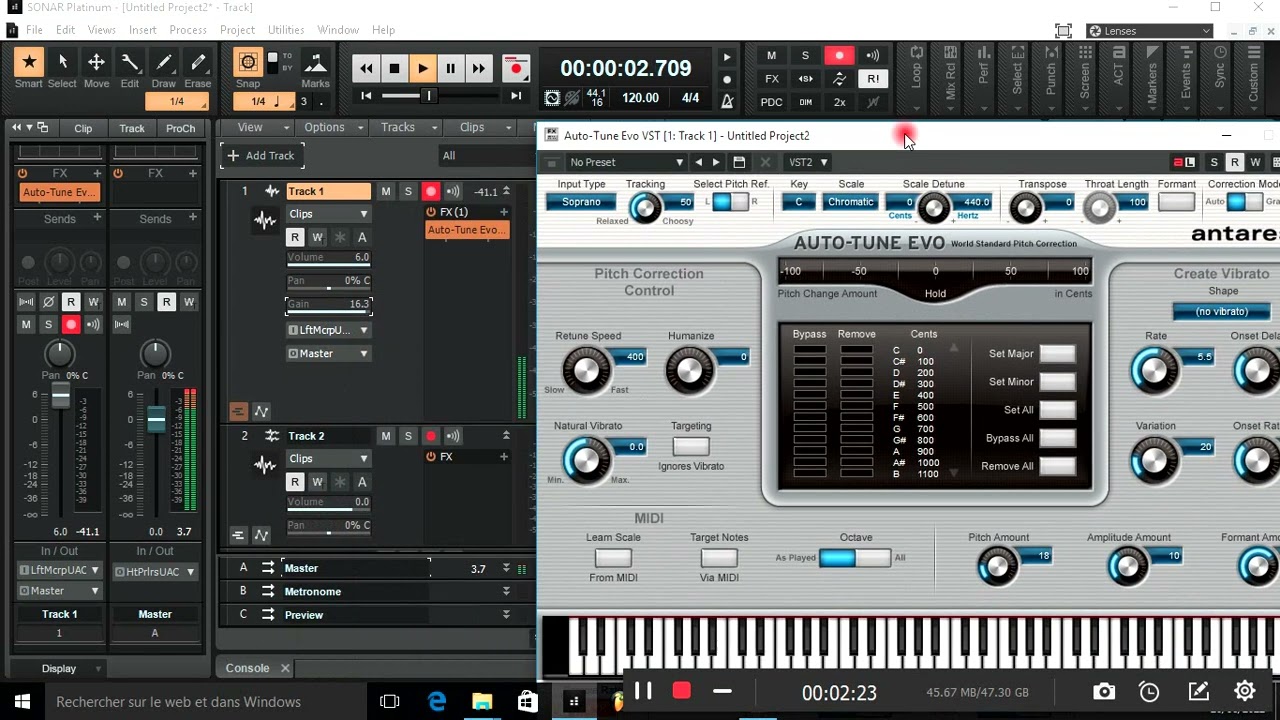Pause the transport

click(x=450, y=68)
